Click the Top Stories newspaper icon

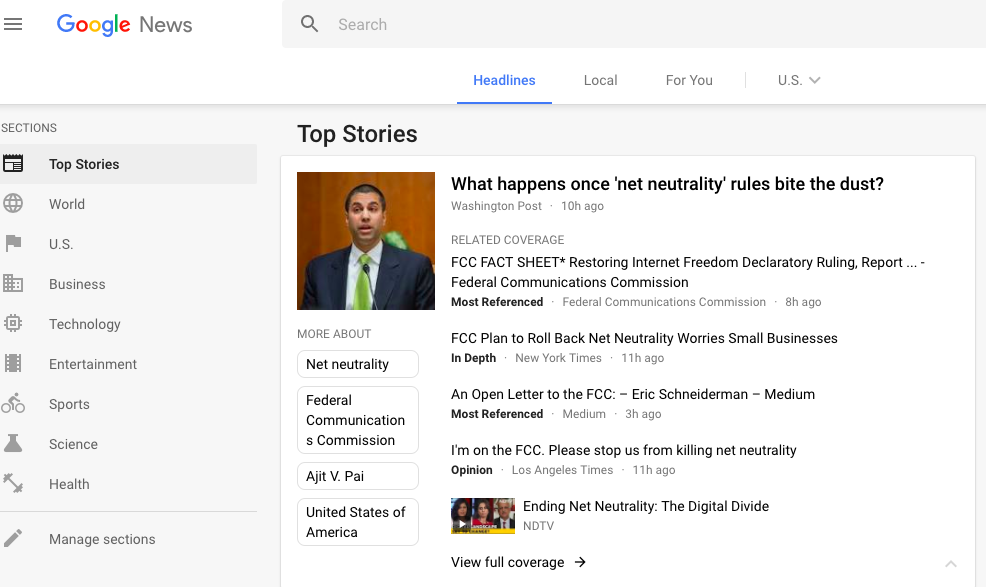click(x=13, y=164)
